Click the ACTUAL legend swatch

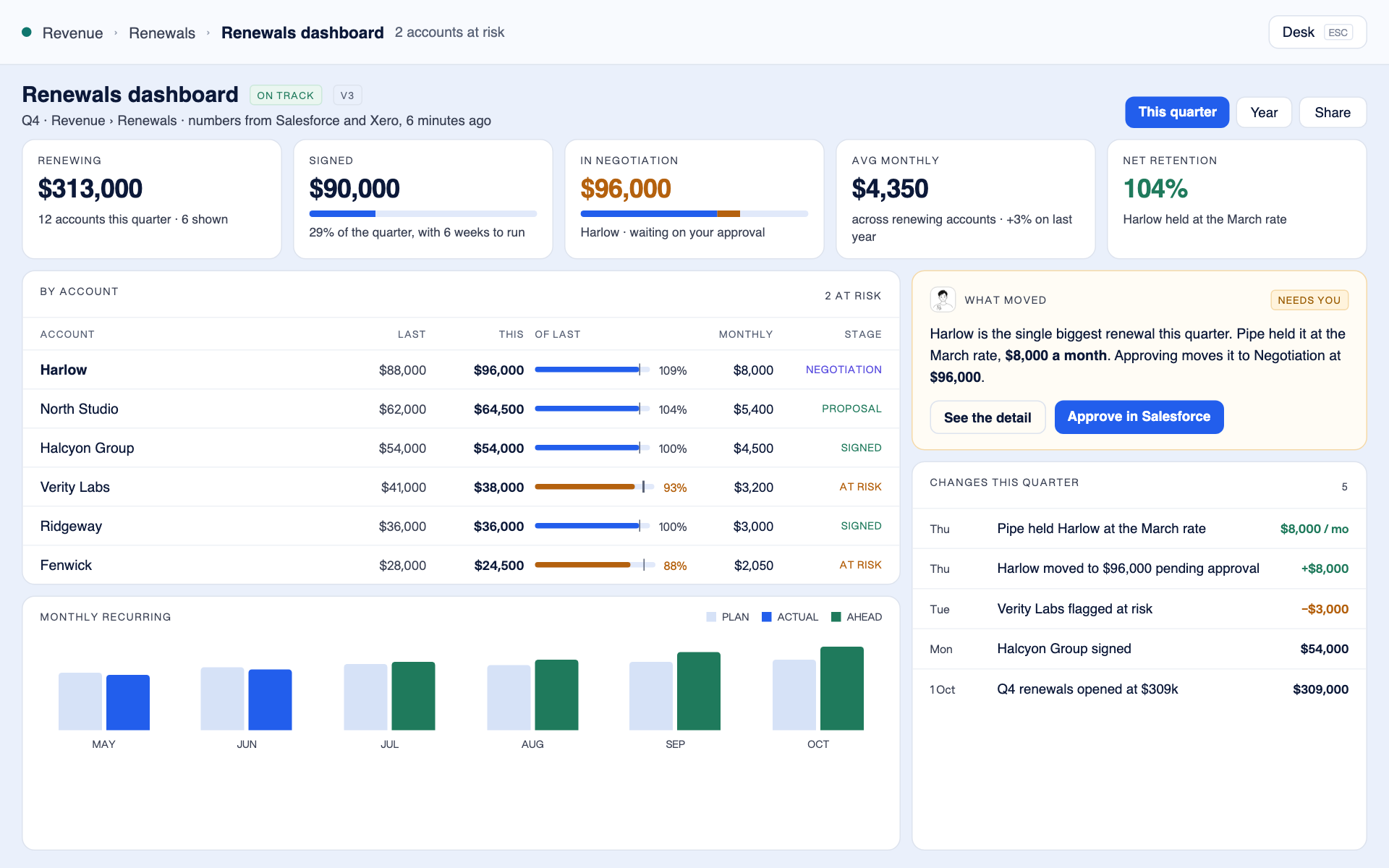(x=767, y=617)
